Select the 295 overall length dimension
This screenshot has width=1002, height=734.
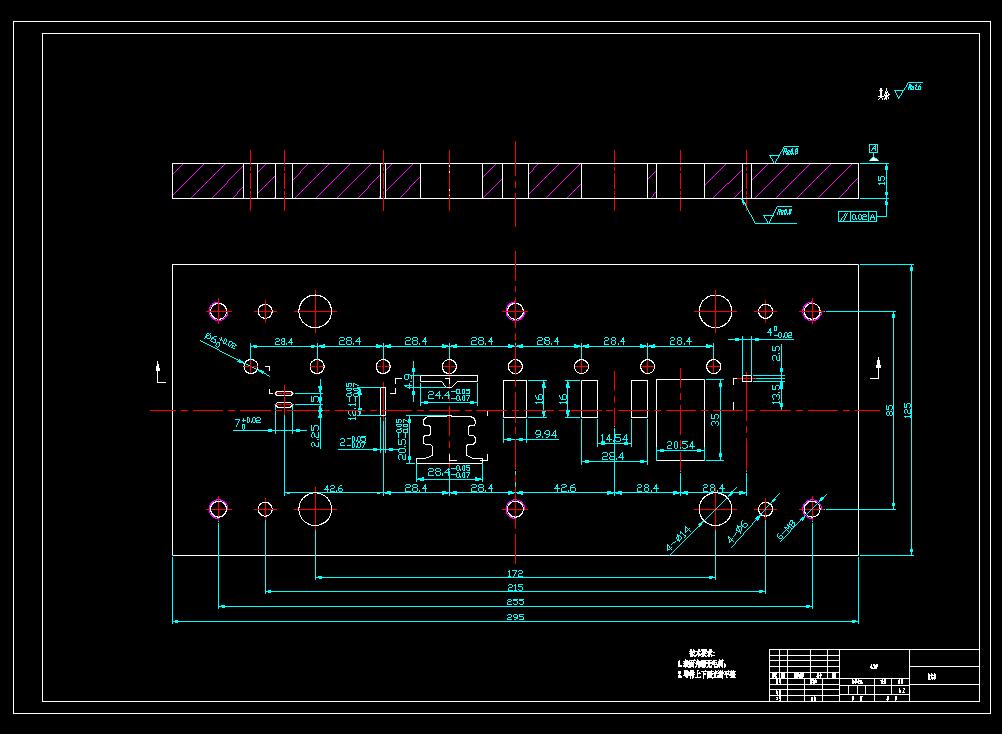pyautogui.click(x=515, y=616)
